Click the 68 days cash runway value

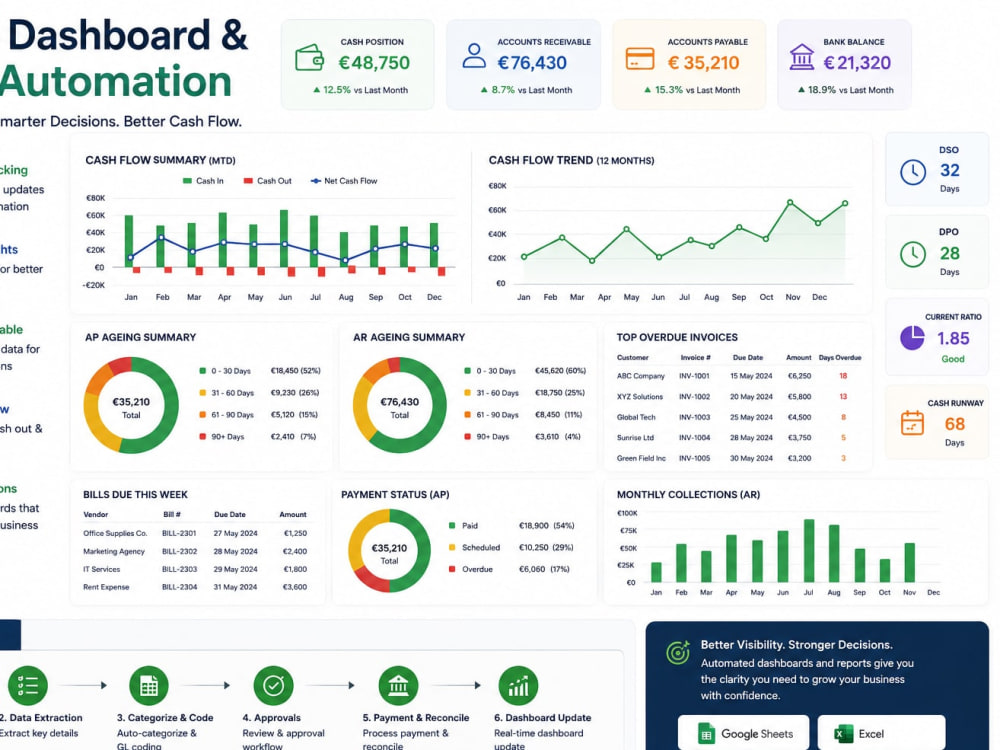[x=955, y=424]
